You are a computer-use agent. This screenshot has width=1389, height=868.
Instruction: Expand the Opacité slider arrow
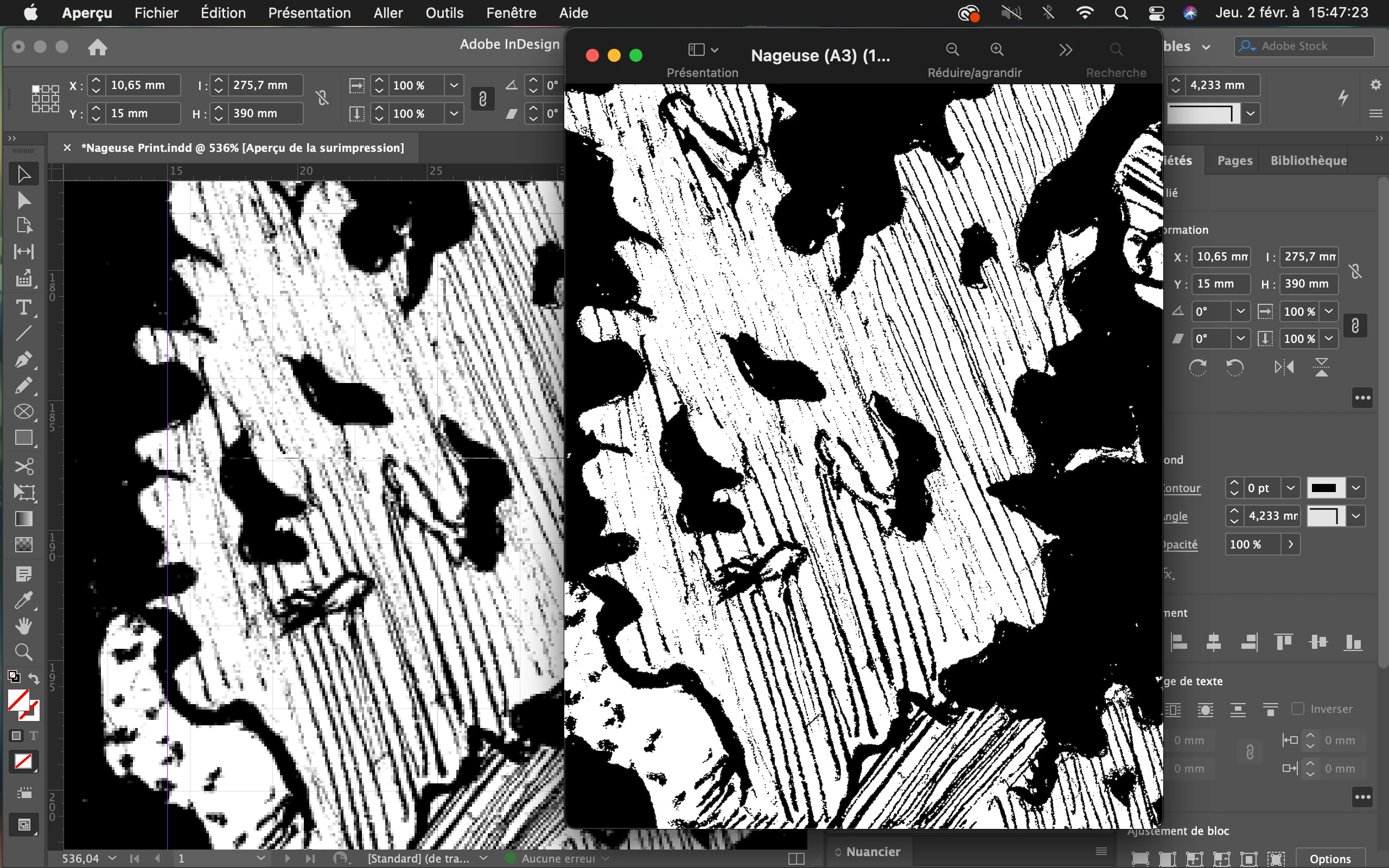1290,544
